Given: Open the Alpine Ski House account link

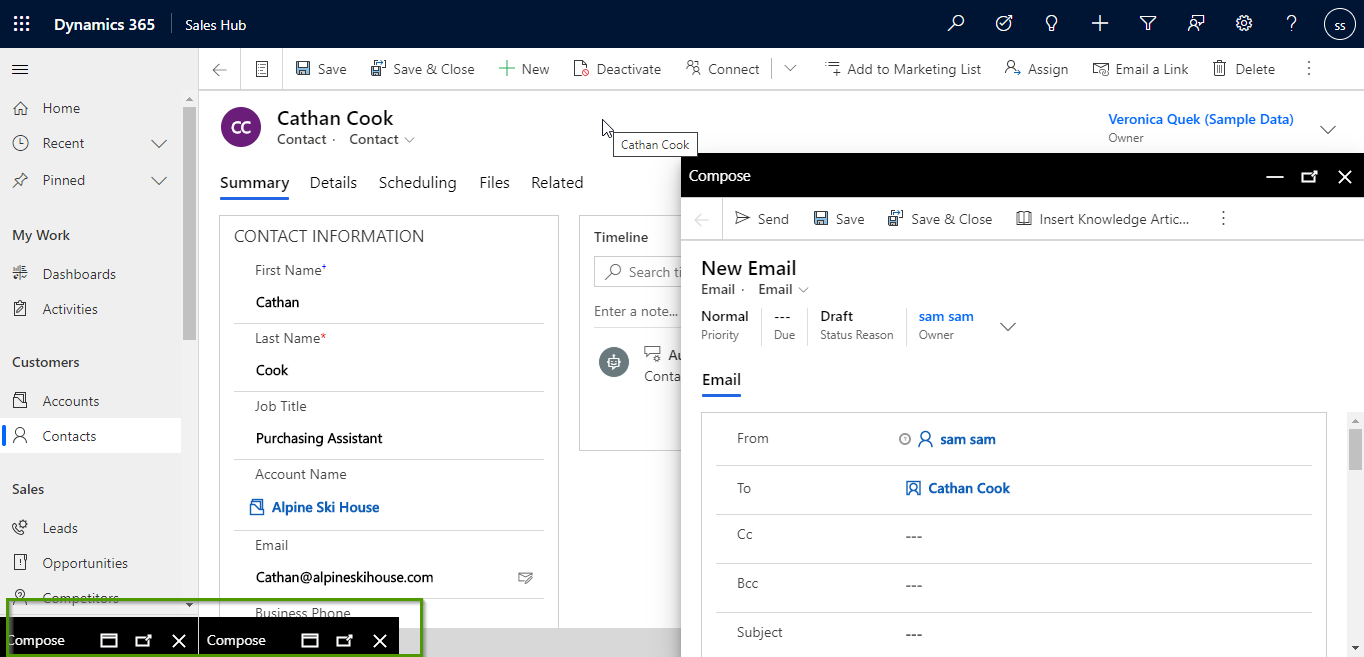Looking at the screenshot, I should [325, 507].
